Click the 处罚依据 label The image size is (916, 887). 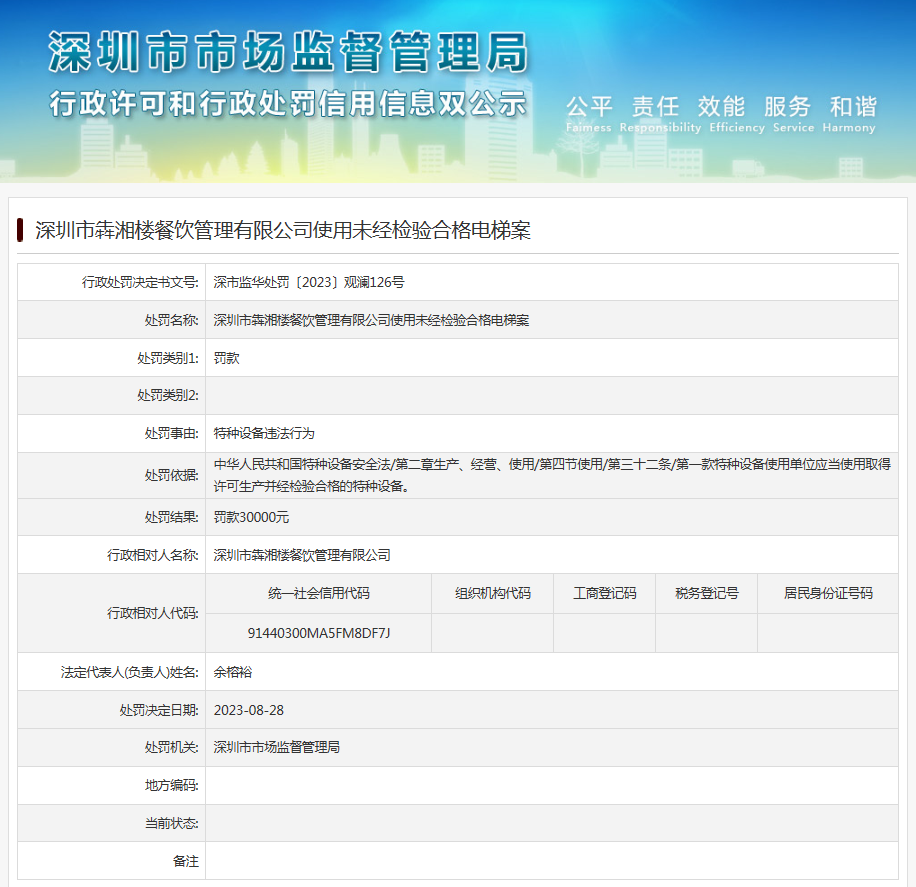coord(172,476)
